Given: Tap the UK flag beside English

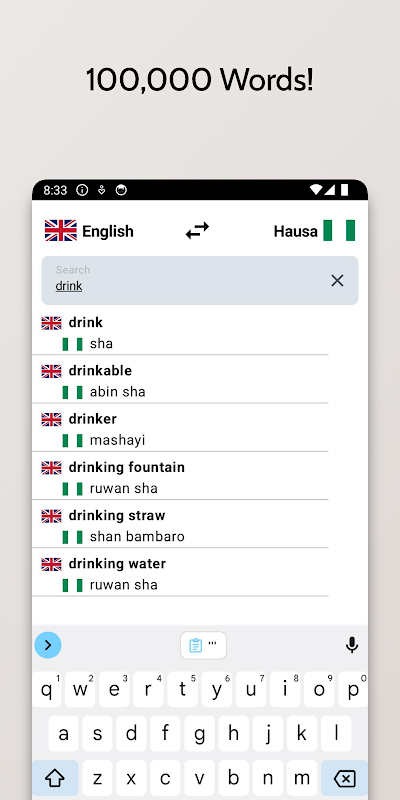Looking at the screenshot, I should (x=61, y=231).
